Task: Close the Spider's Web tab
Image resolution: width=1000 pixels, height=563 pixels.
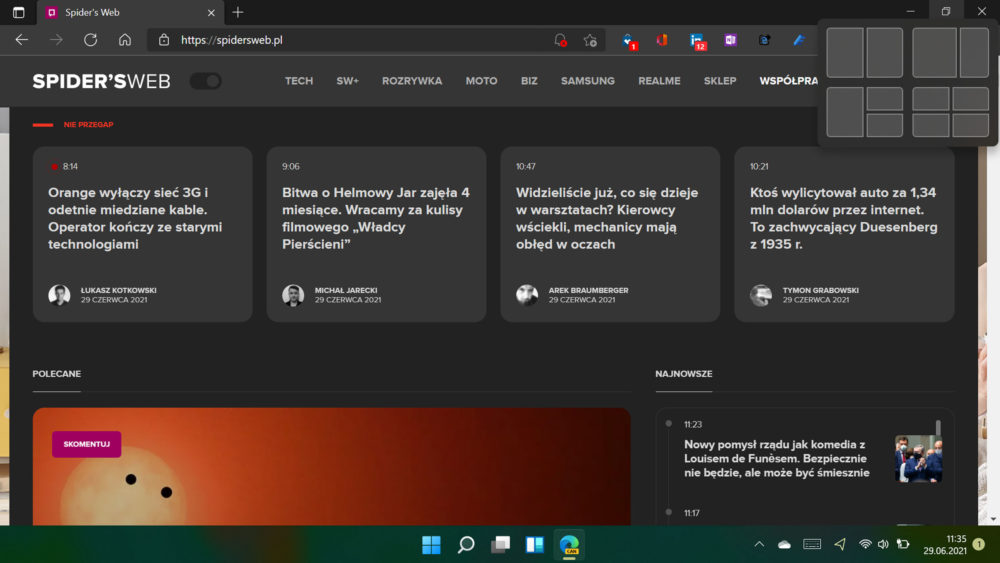Action: (x=211, y=12)
